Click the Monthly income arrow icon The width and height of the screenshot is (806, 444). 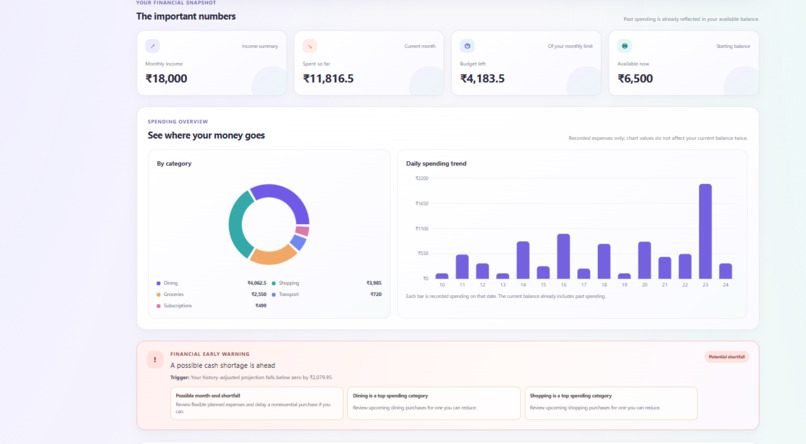[152, 46]
